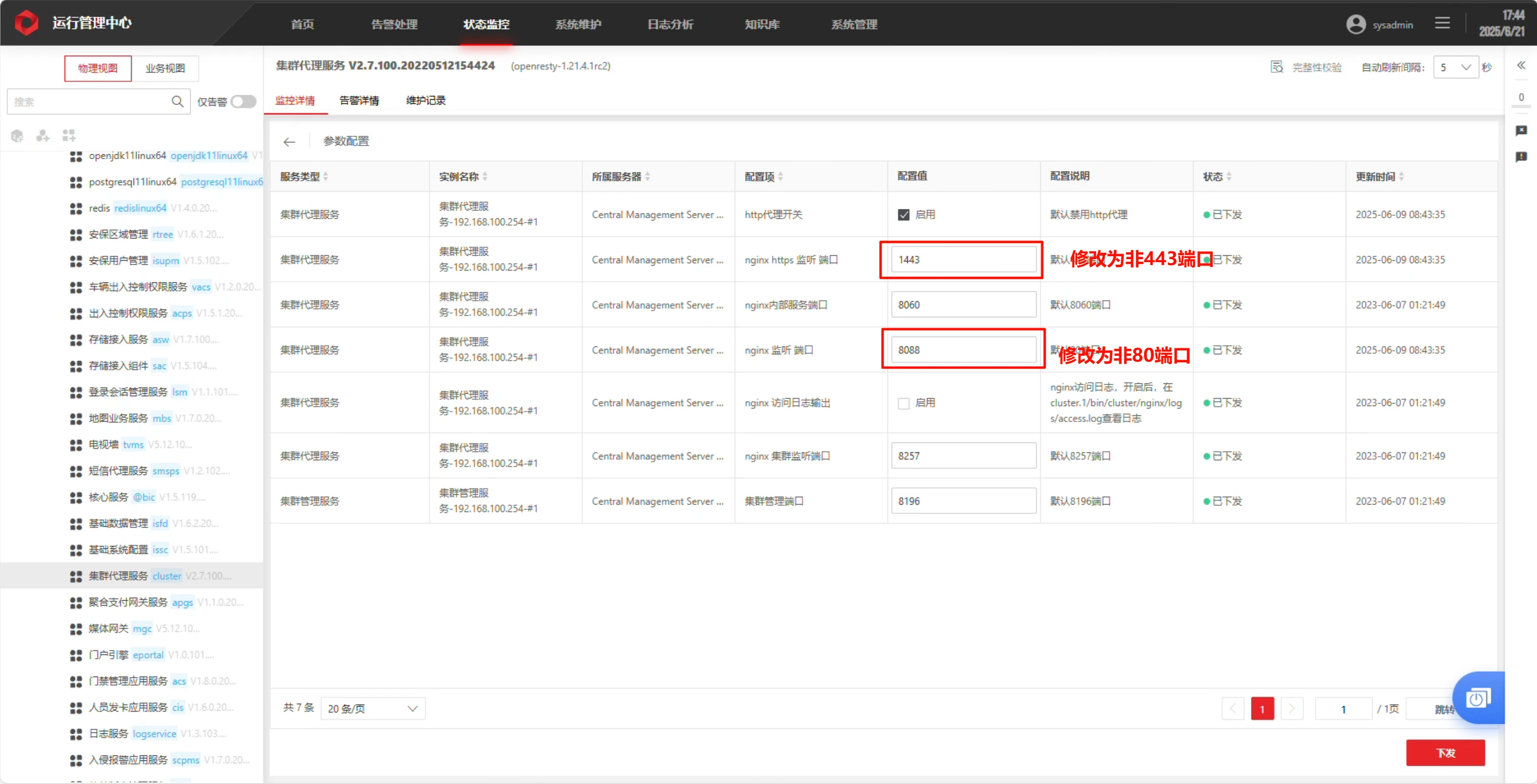This screenshot has width=1537, height=784.
Task: Open 告警处理 menu
Action: (x=394, y=25)
